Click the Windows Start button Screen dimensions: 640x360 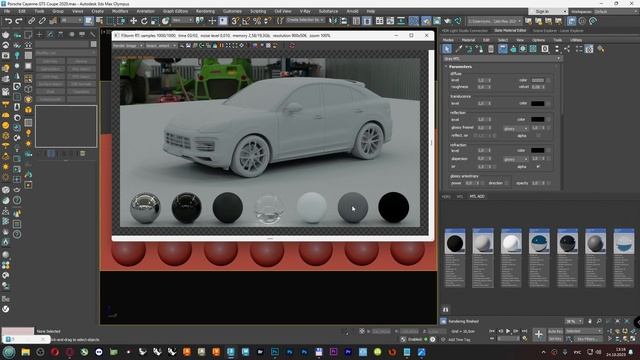point(9,352)
